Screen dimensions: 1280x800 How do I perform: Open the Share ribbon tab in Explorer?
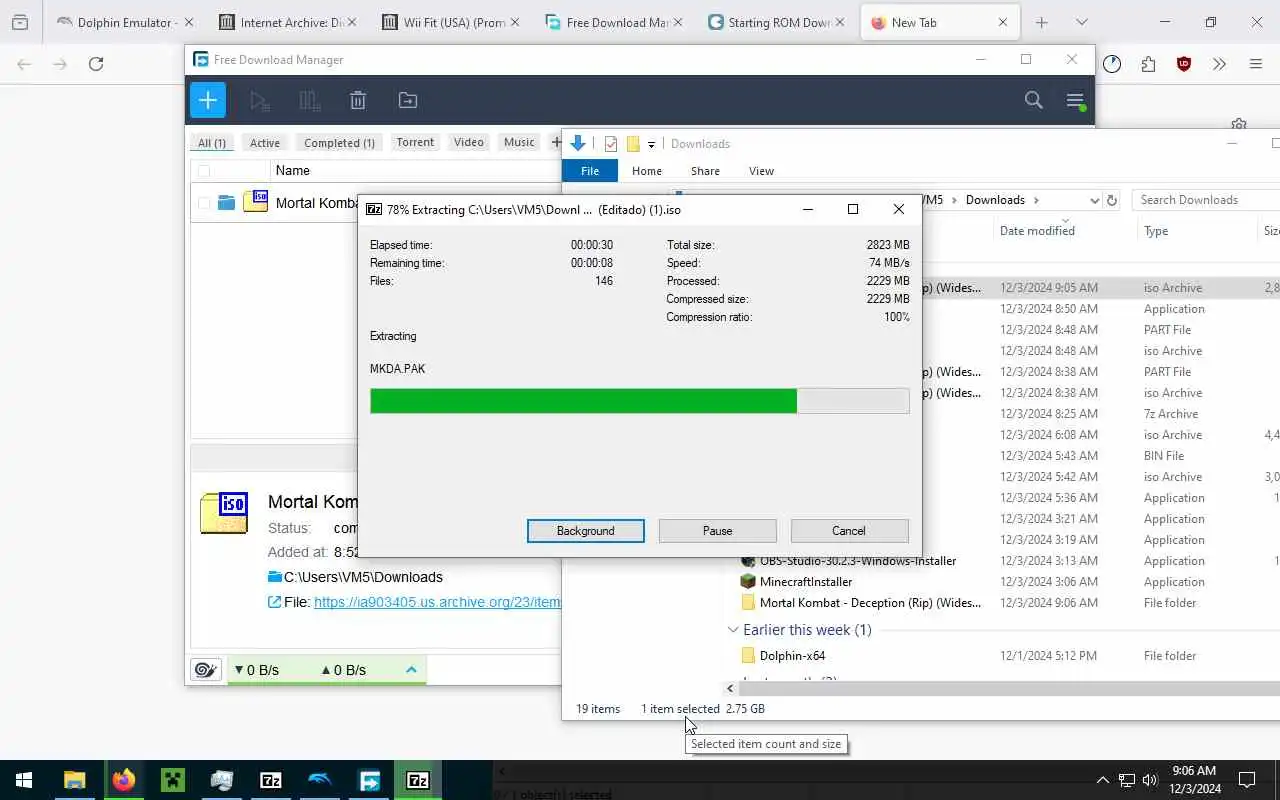coord(705,171)
